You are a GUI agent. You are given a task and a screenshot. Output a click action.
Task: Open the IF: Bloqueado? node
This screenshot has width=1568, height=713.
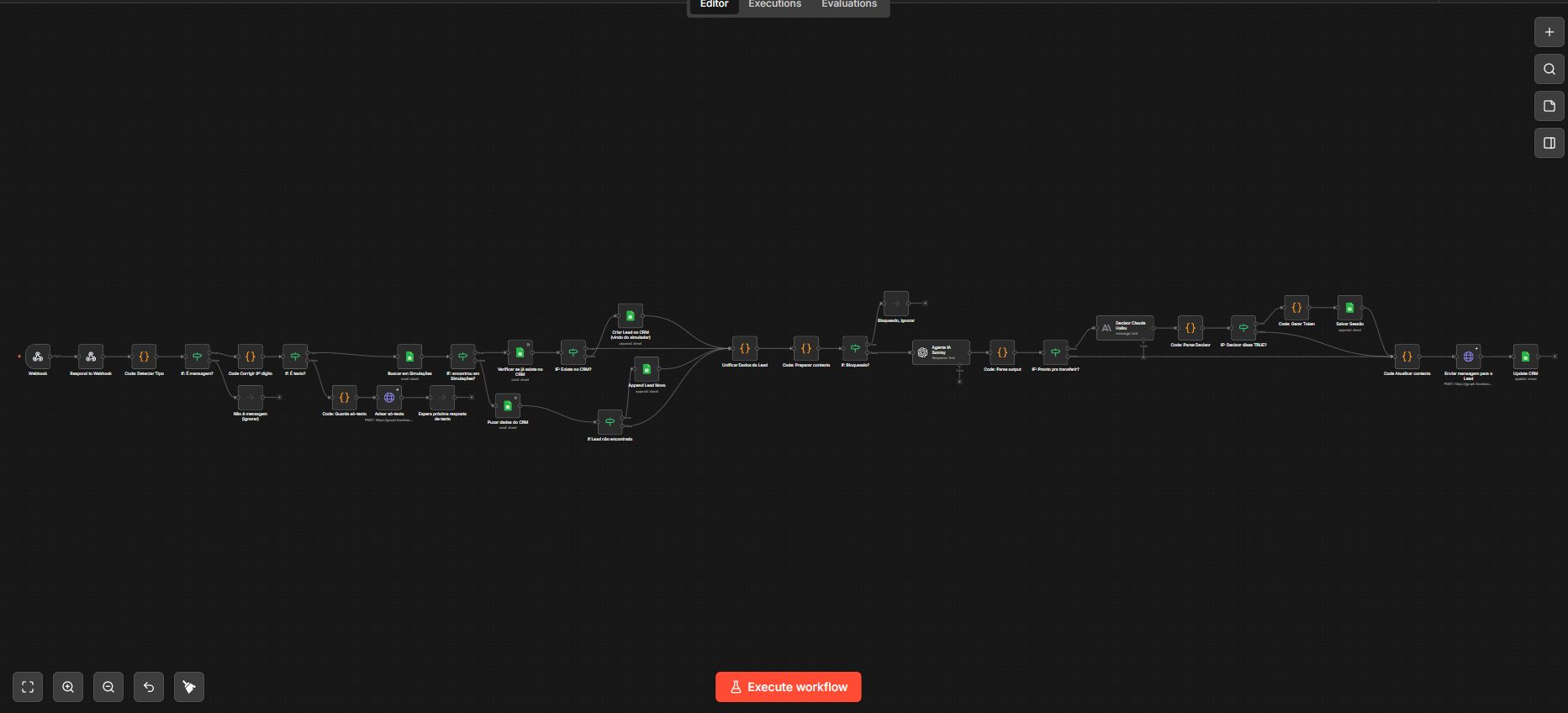tap(855, 348)
